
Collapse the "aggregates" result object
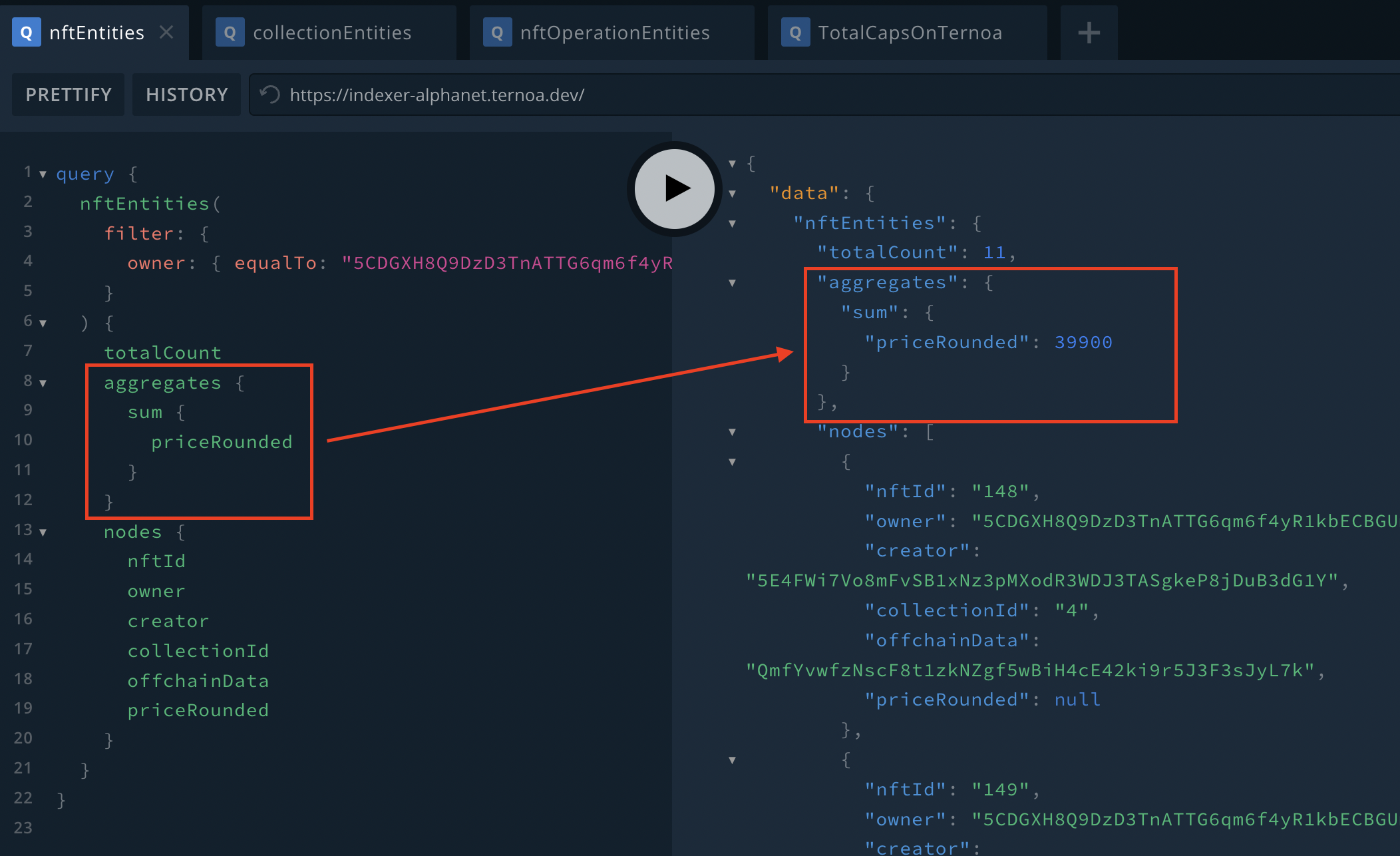click(x=732, y=283)
